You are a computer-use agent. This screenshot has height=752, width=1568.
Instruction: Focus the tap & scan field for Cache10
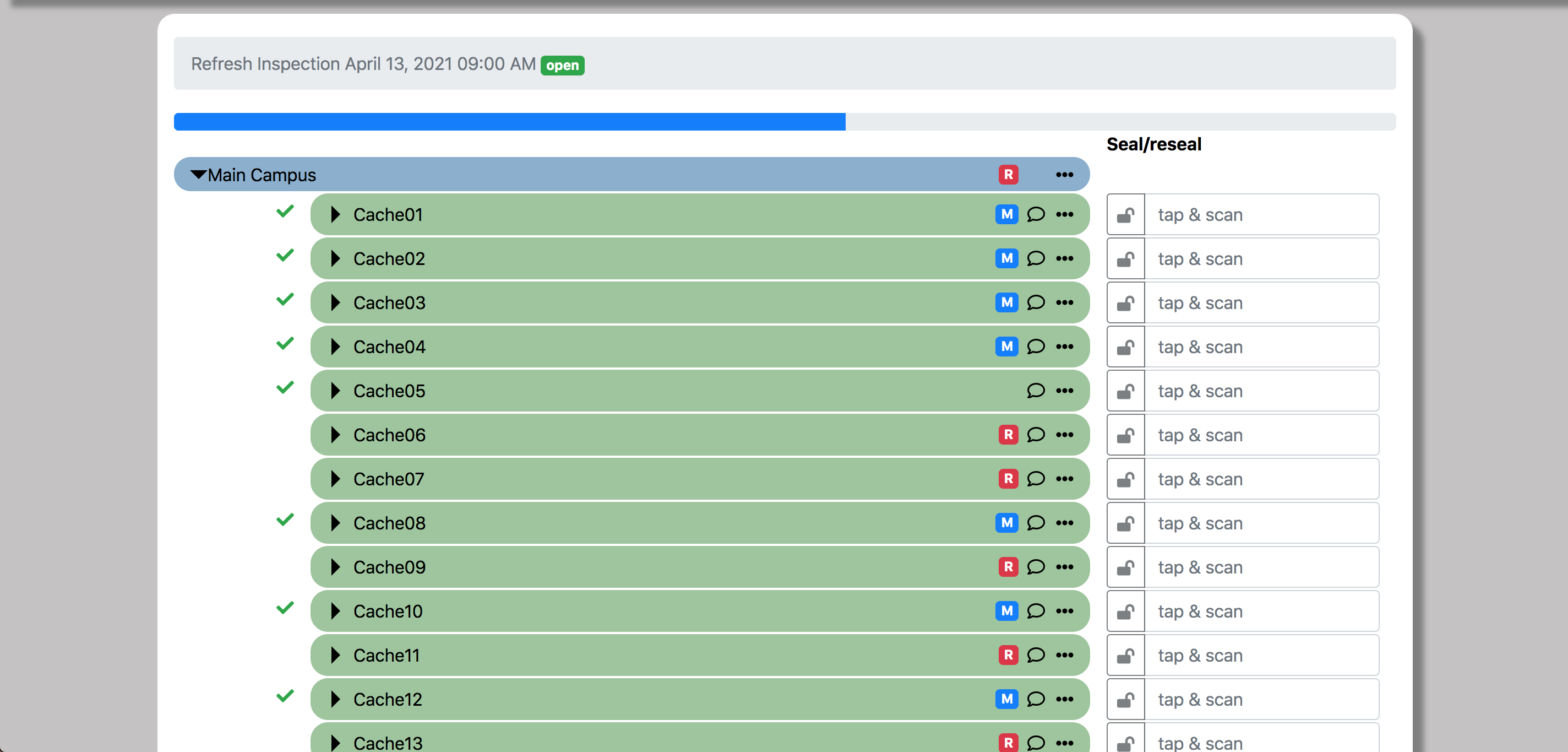(x=1262, y=612)
